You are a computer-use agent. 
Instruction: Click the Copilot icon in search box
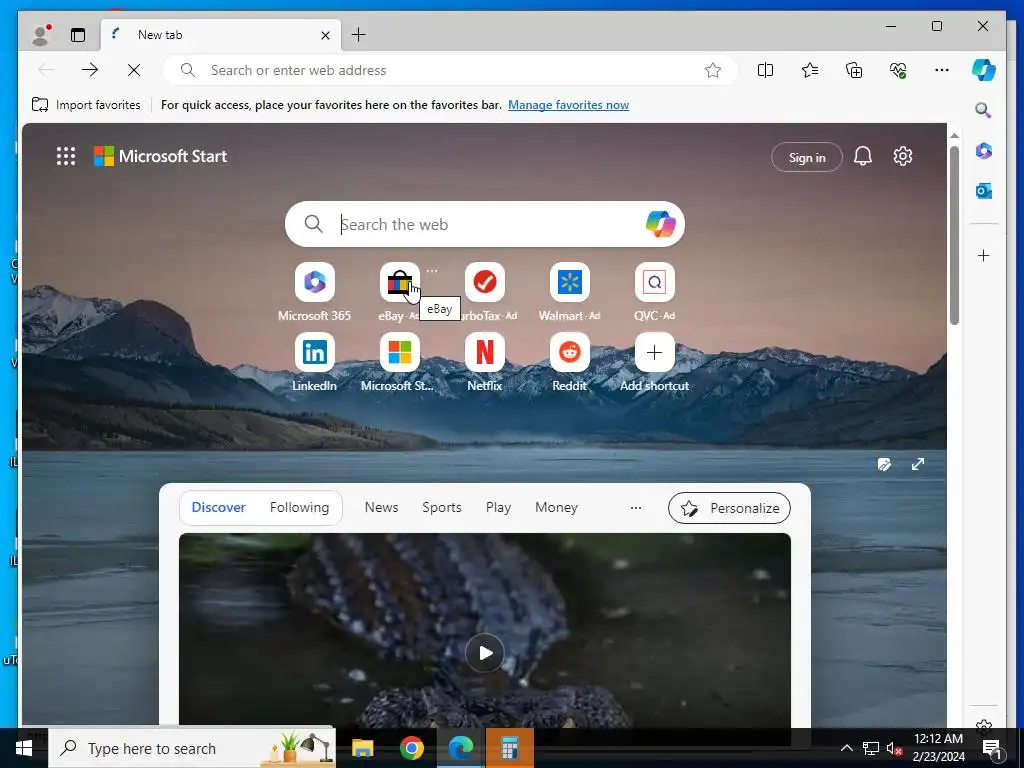[660, 224]
